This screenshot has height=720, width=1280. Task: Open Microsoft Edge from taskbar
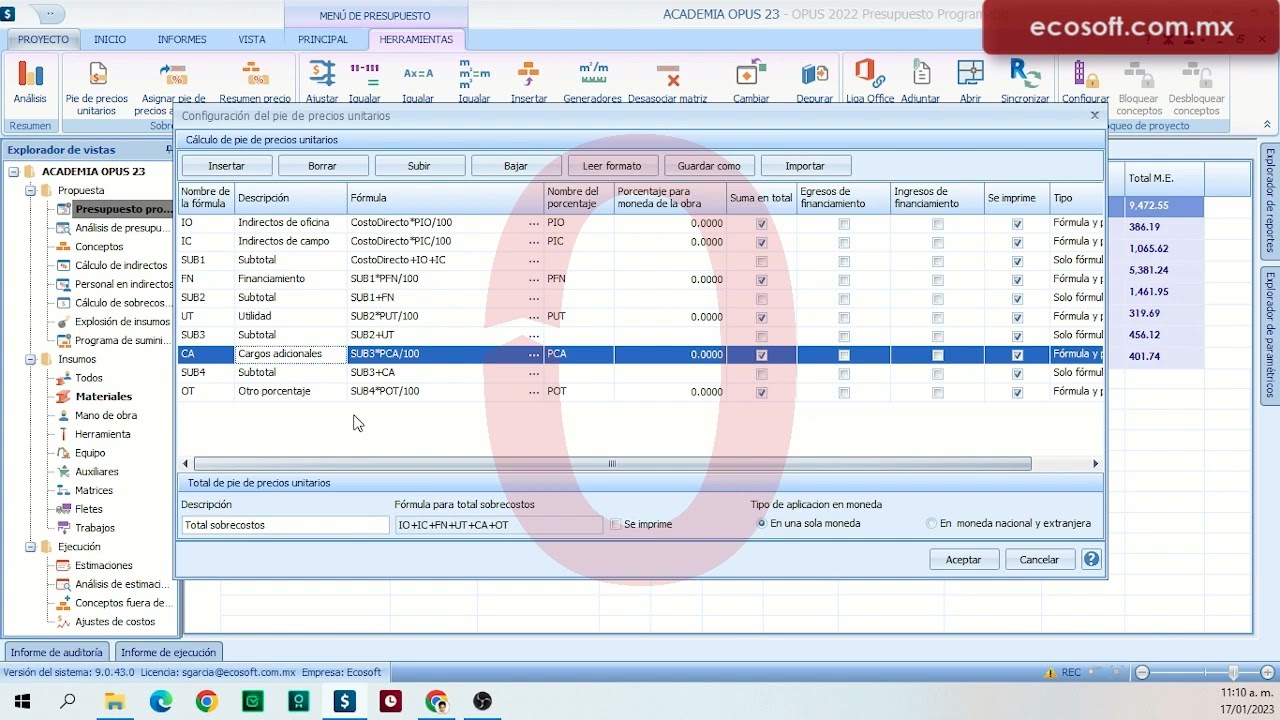coord(161,702)
